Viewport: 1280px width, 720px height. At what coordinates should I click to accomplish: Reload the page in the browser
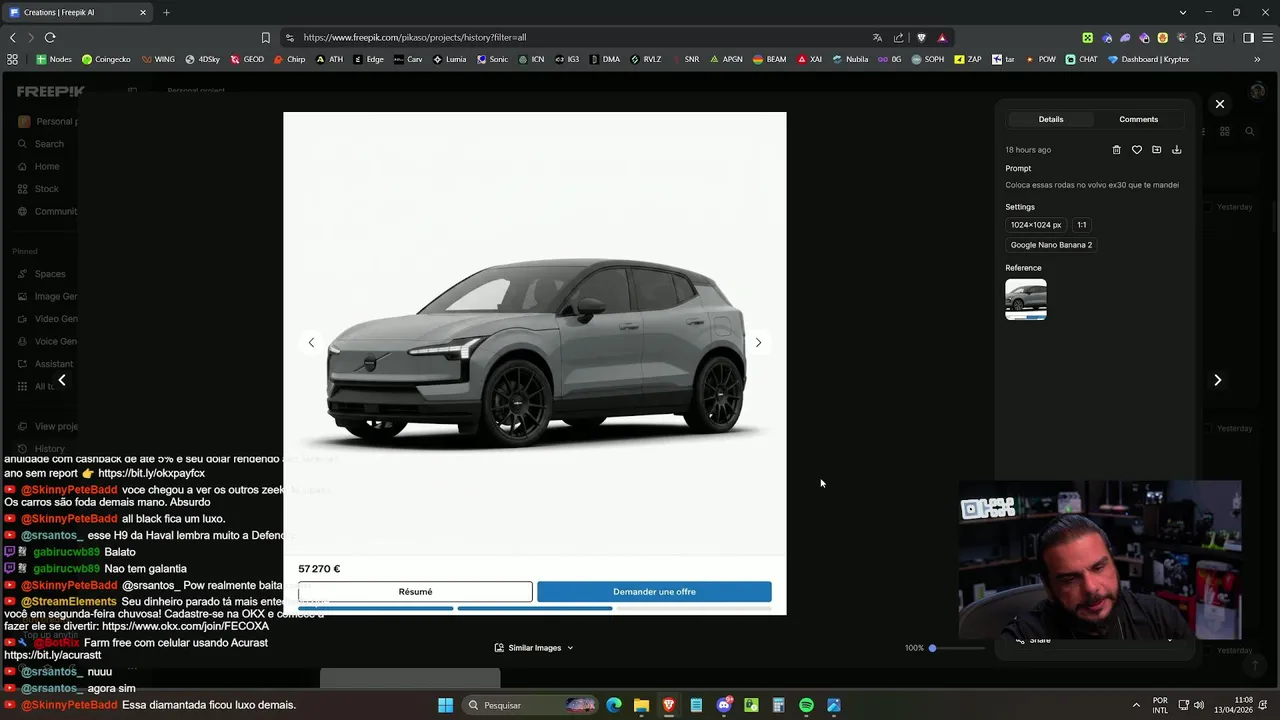coord(50,37)
